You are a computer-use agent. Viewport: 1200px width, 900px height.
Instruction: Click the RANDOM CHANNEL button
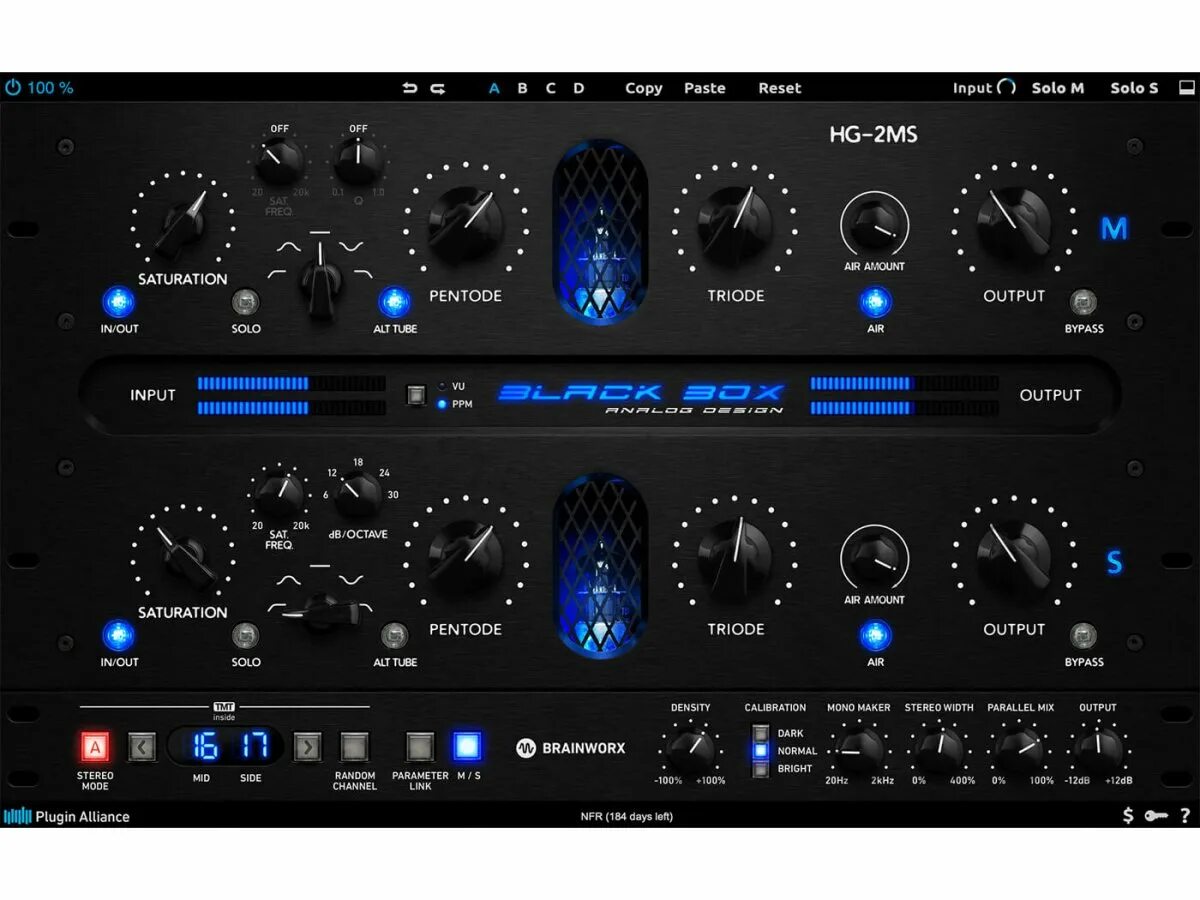354,746
